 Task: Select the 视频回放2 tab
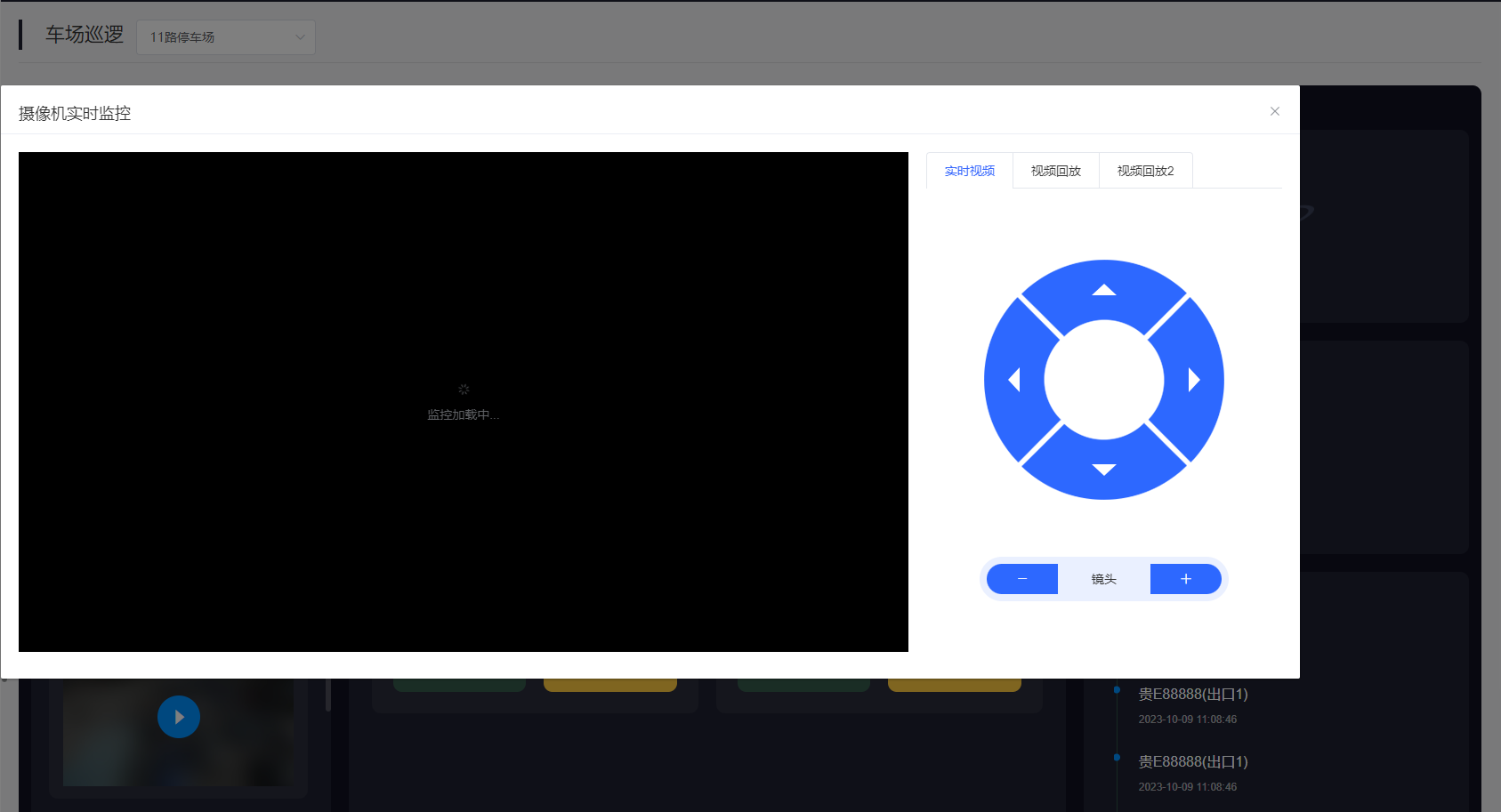tap(1145, 171)
